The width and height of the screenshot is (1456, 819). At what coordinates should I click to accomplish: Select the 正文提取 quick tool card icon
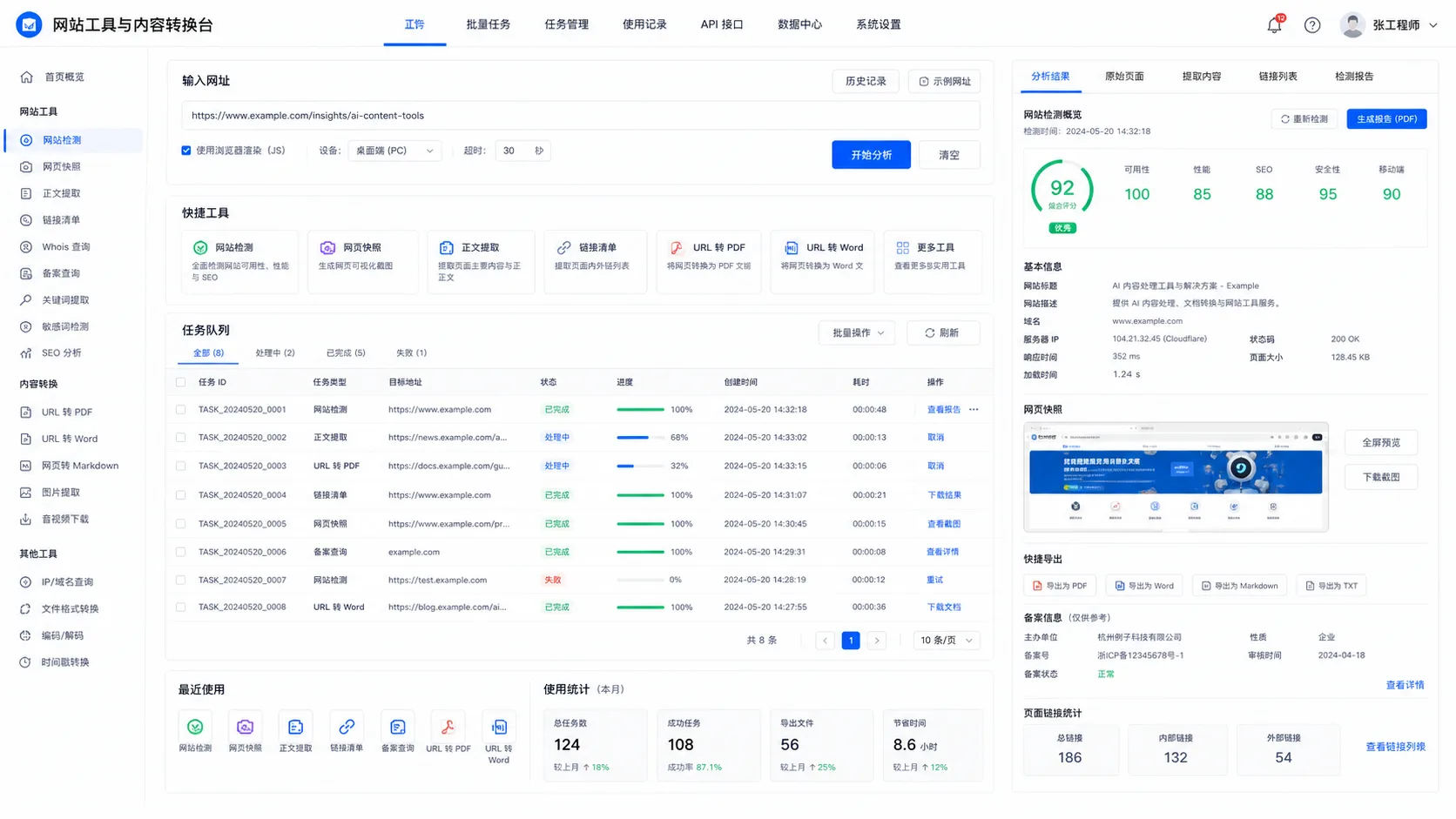tap(447, 248)
